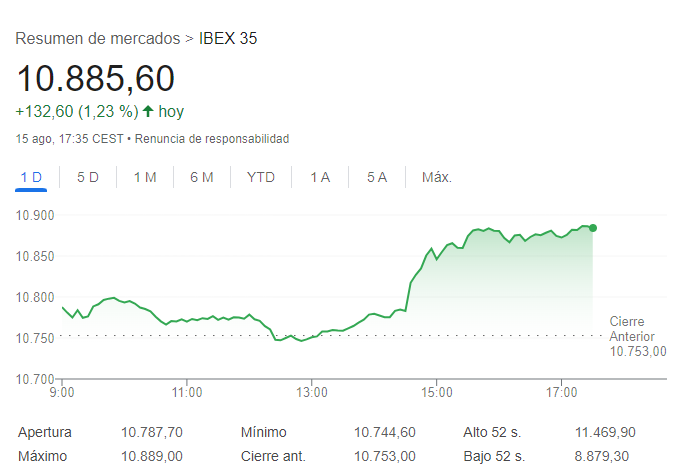Click the Apertura value 10.787,70

pyautogui.click(x=152, y=432)
